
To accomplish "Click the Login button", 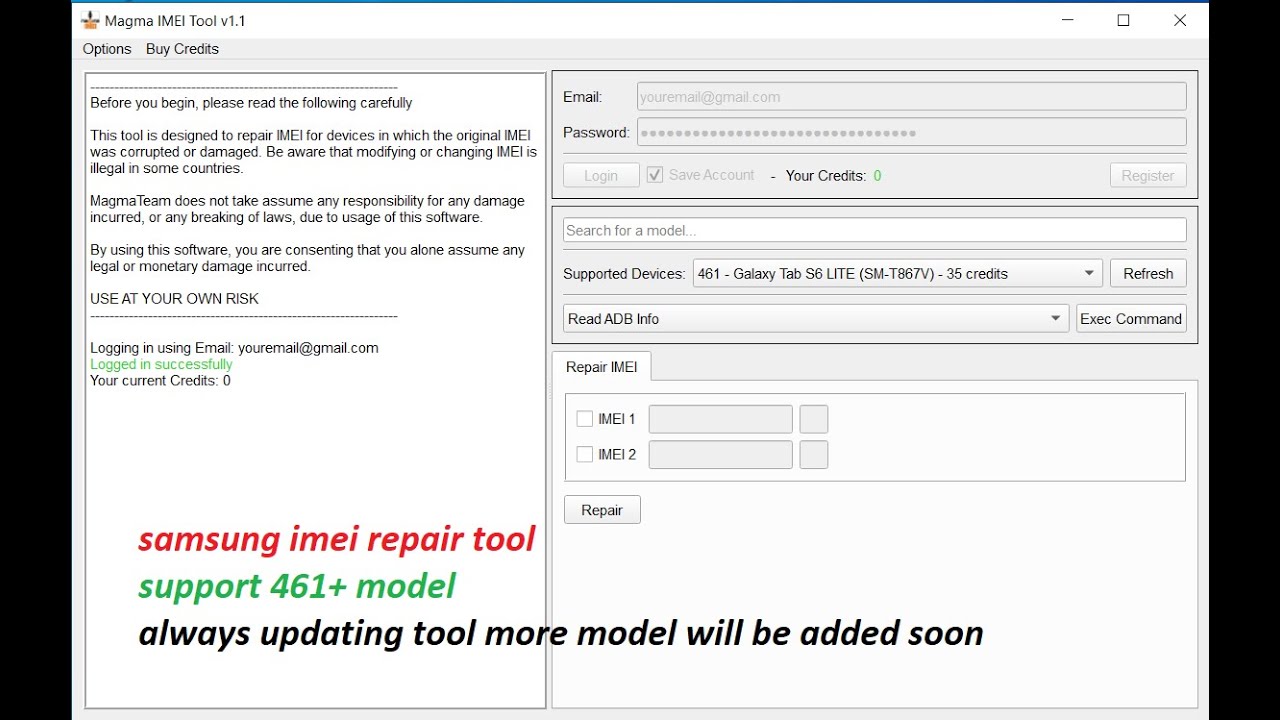I will point(601,175).
